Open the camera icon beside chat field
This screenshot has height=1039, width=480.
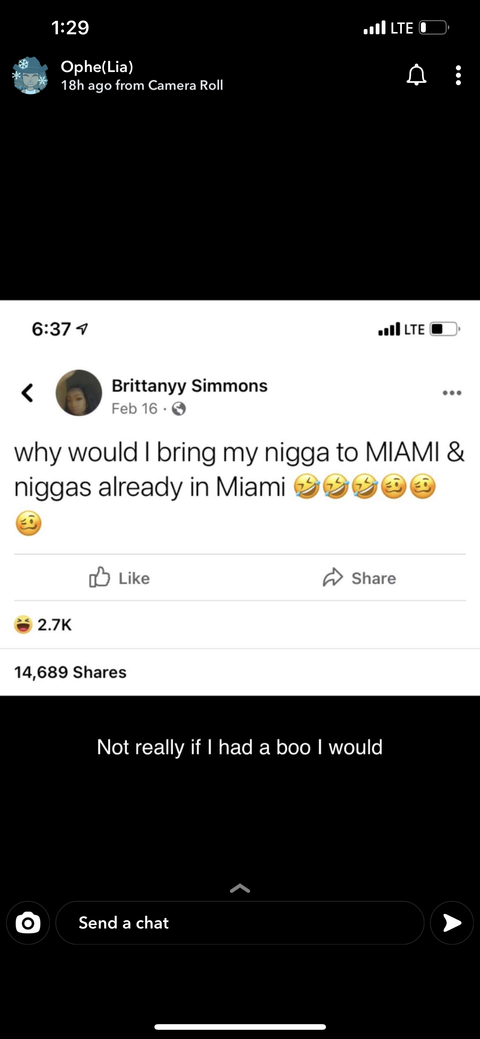(28, 922)
